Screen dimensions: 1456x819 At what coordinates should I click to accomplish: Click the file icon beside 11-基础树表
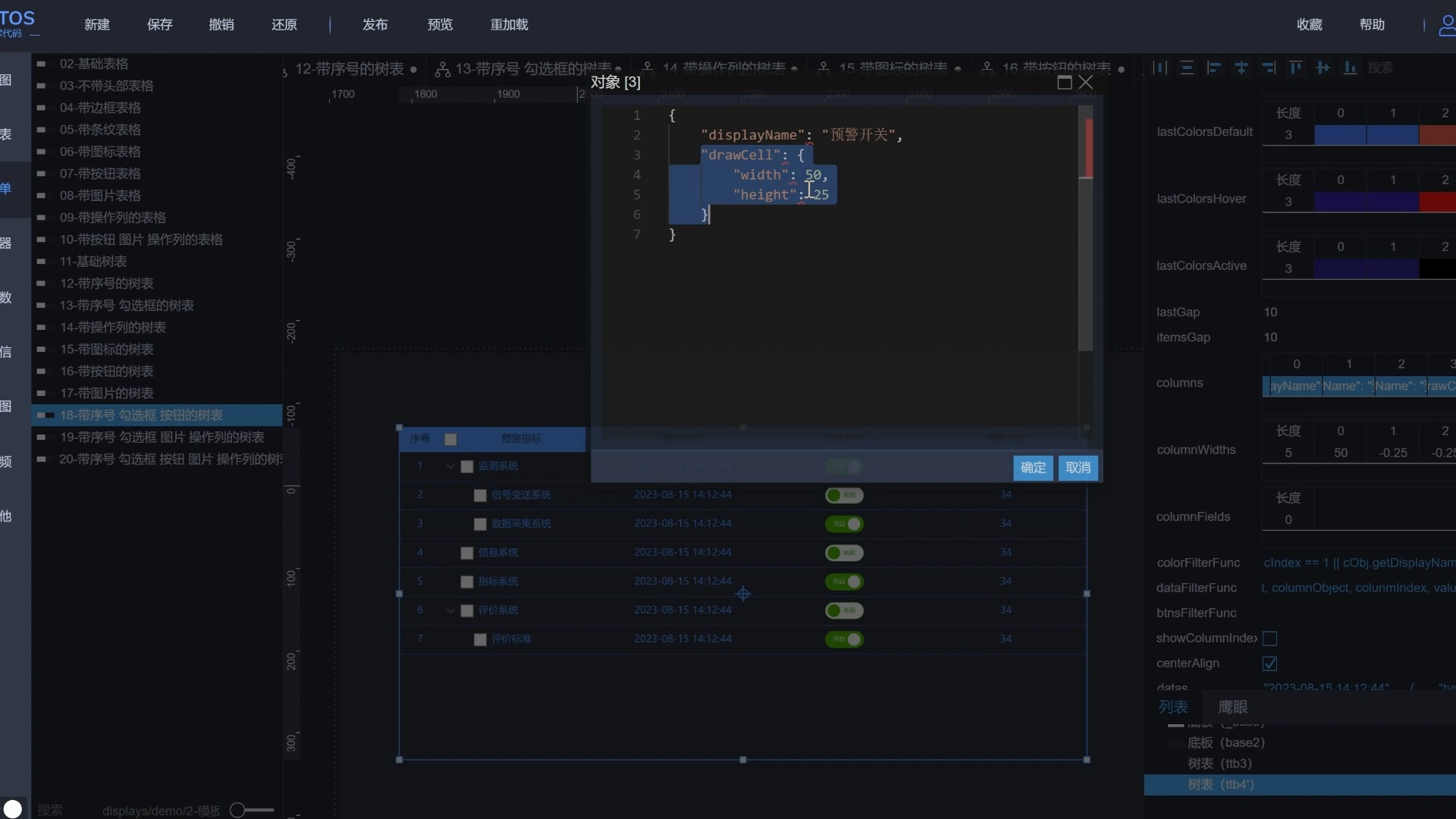click(42, 262)
